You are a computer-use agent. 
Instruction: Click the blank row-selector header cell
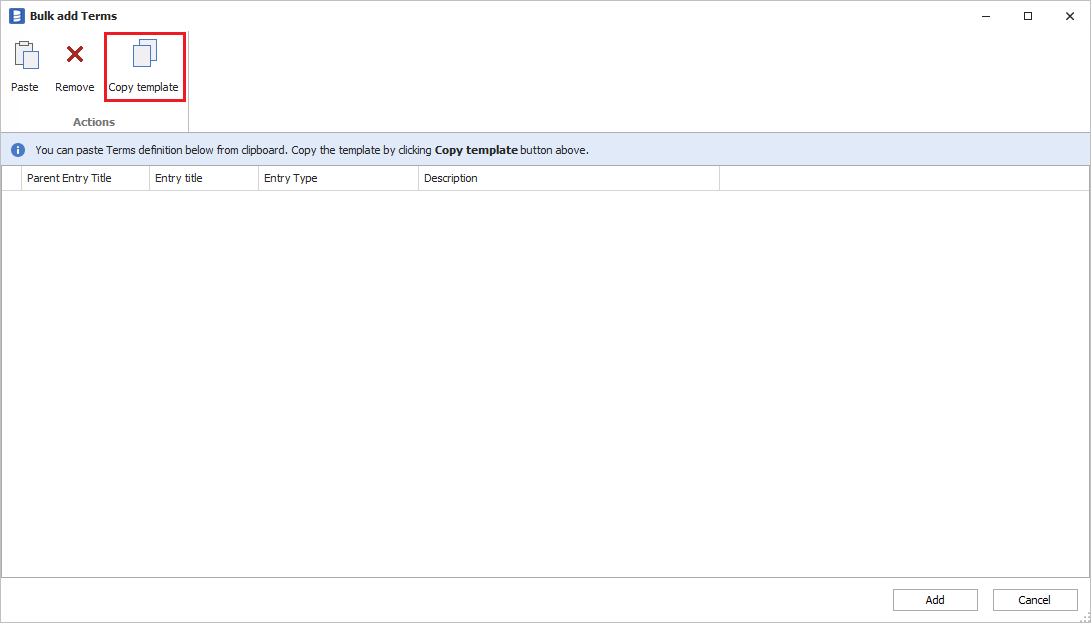[11, 178]
